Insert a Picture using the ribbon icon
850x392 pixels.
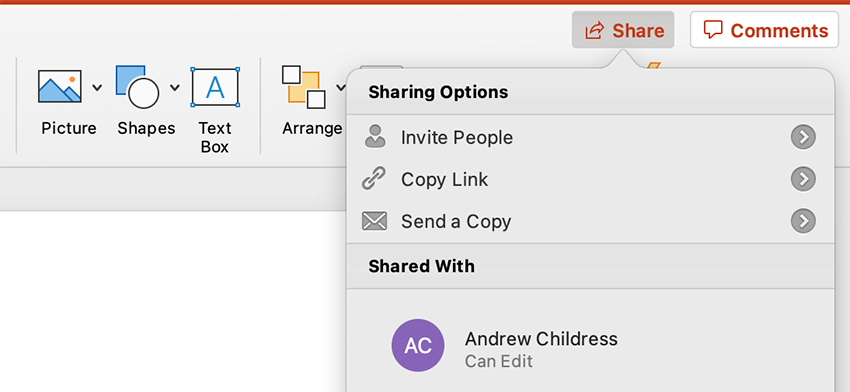coord(60,86)
